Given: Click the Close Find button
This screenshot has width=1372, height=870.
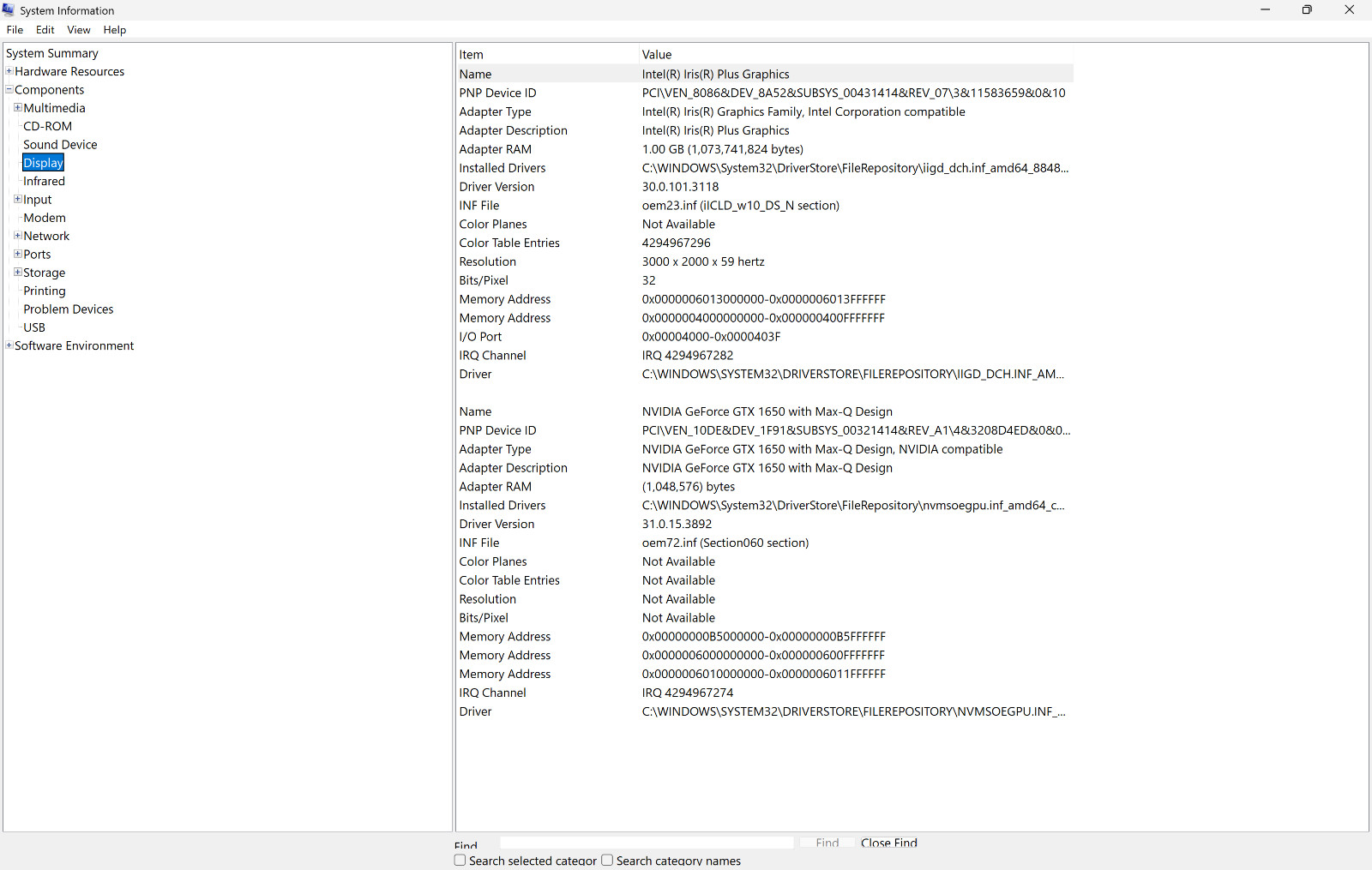Looking at the screenshot, I should [x=889, y=843].
